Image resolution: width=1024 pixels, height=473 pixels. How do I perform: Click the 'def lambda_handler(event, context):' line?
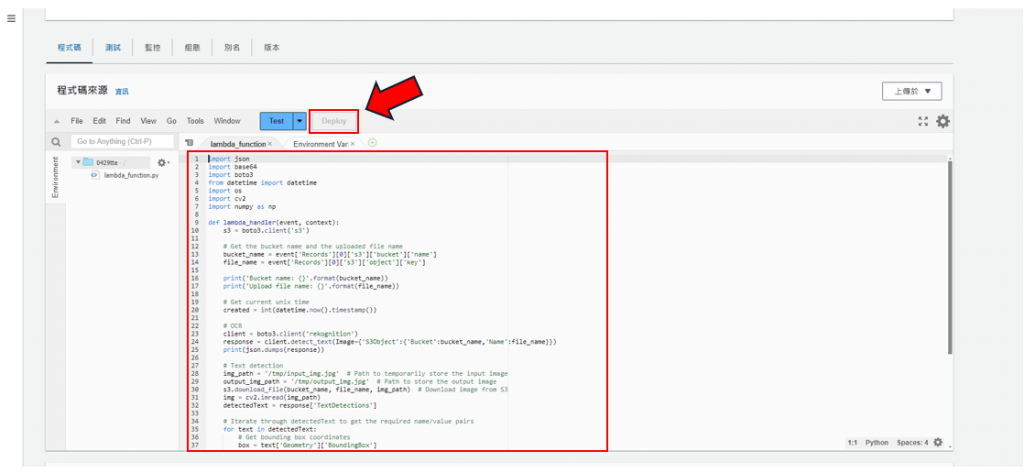pyautogui.click(x=273, y=223)
